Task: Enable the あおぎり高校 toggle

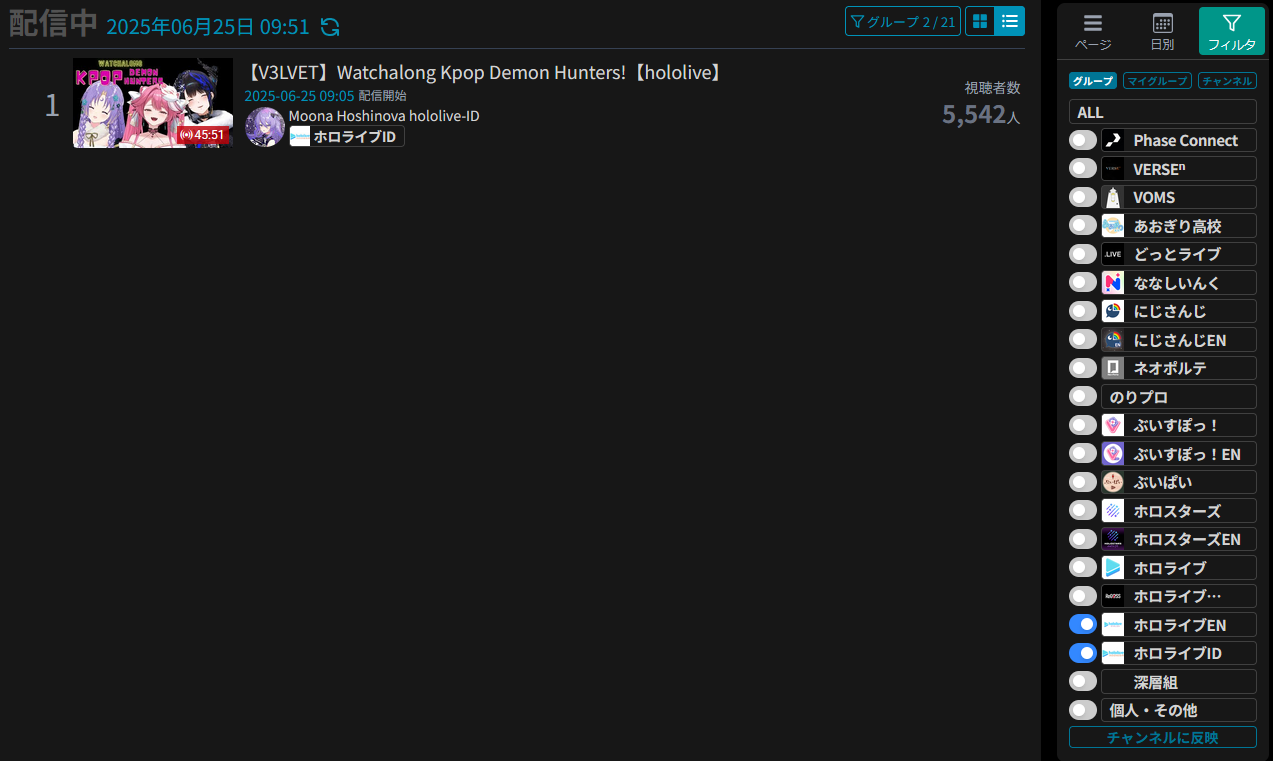Action: 1083,226
